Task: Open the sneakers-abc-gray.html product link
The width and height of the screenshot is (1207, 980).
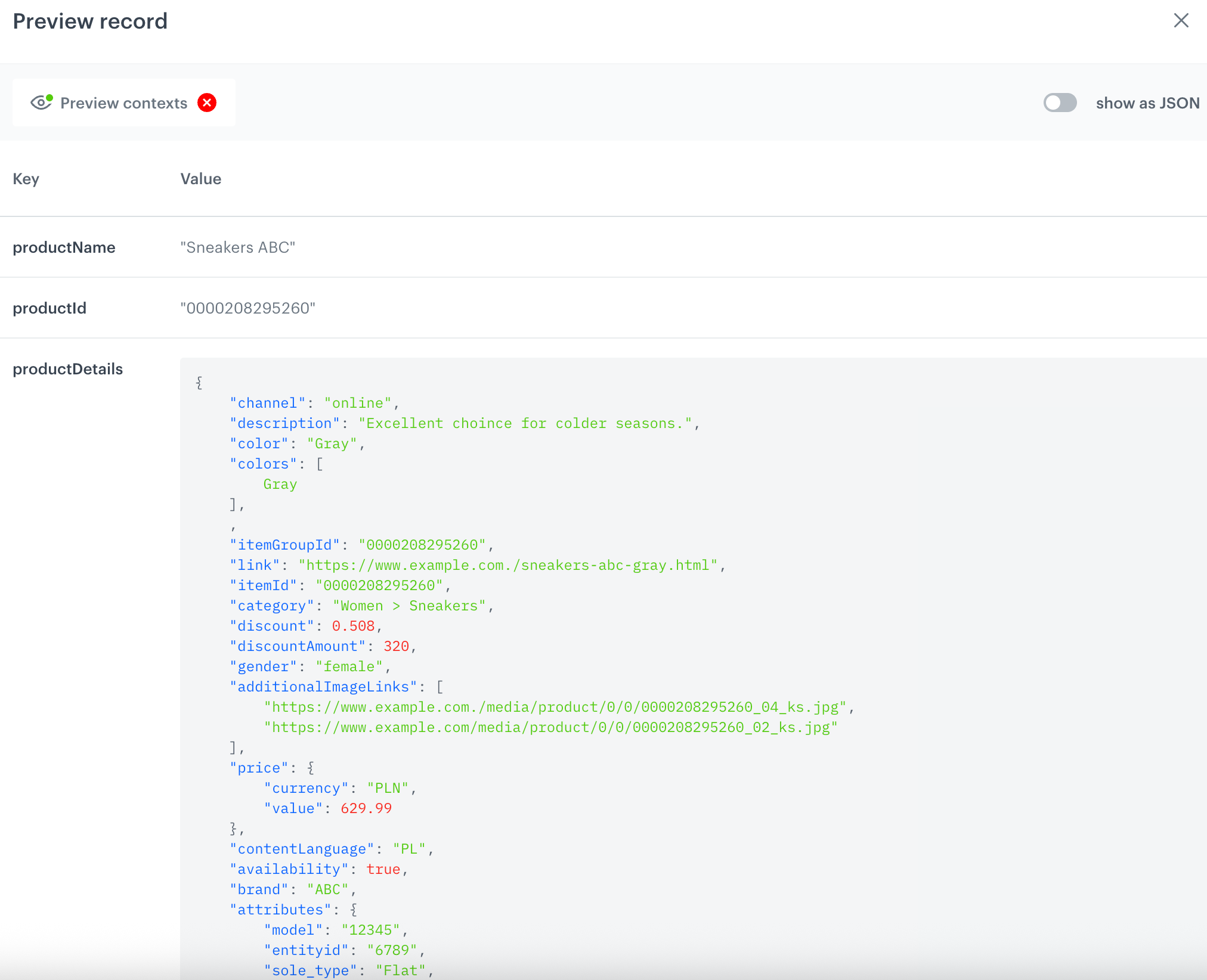Action: pos(510,565)
